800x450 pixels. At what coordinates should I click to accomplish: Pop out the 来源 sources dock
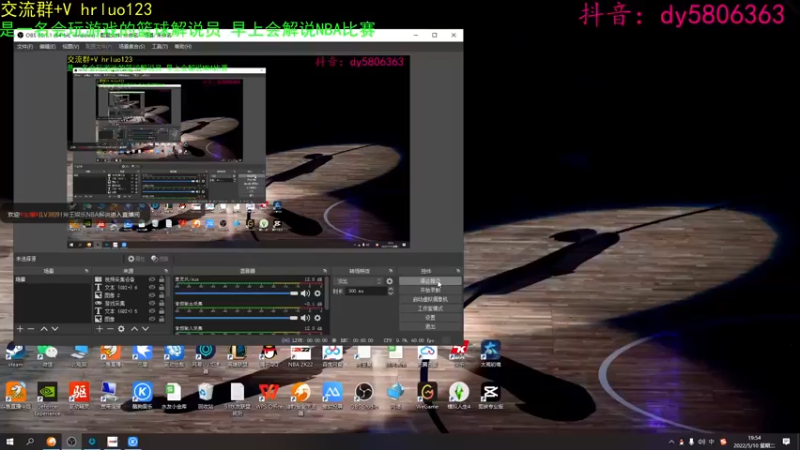pos(166,271)
